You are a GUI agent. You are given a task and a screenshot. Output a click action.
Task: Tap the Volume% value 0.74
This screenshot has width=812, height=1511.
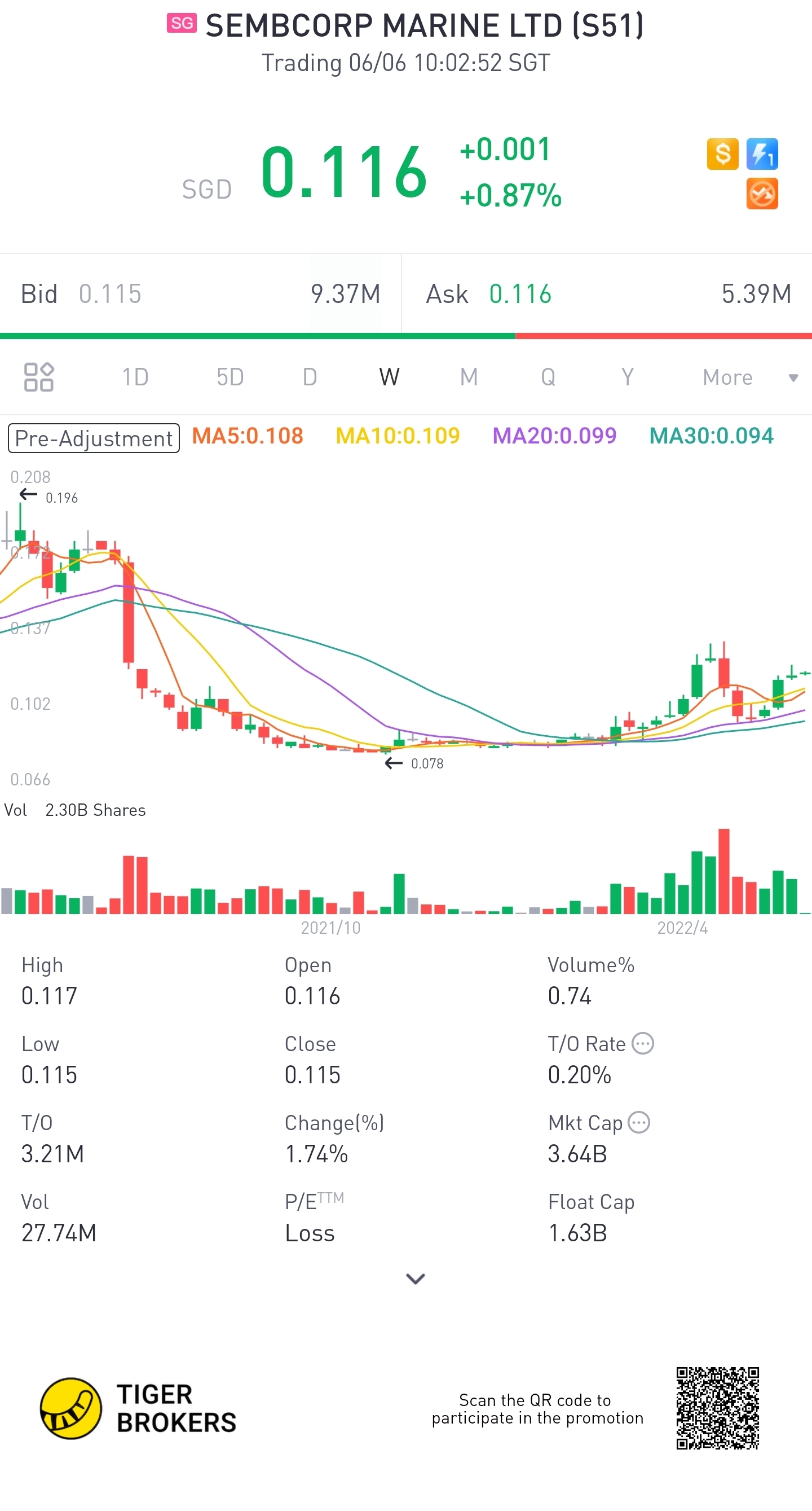pyautogui.click(x=570, y=996)
